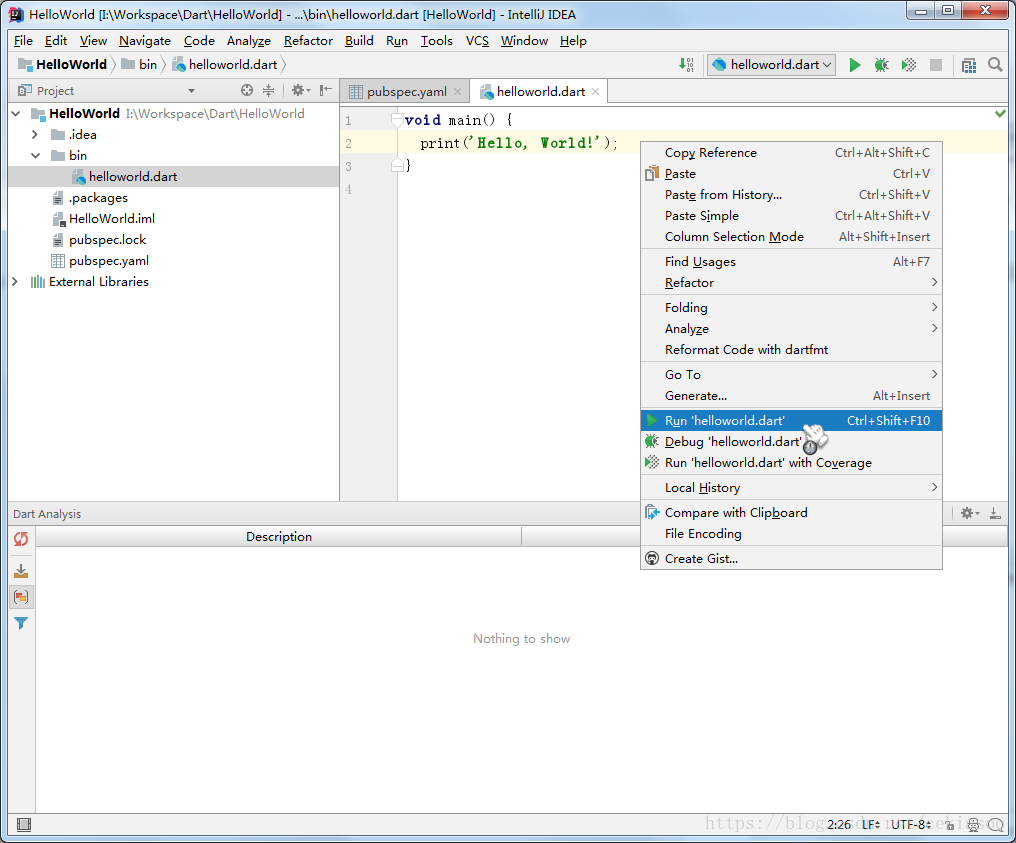Open the Dart Analysis filter icon
This screenshot has width=1016, height=843.
tap(21, 624)
